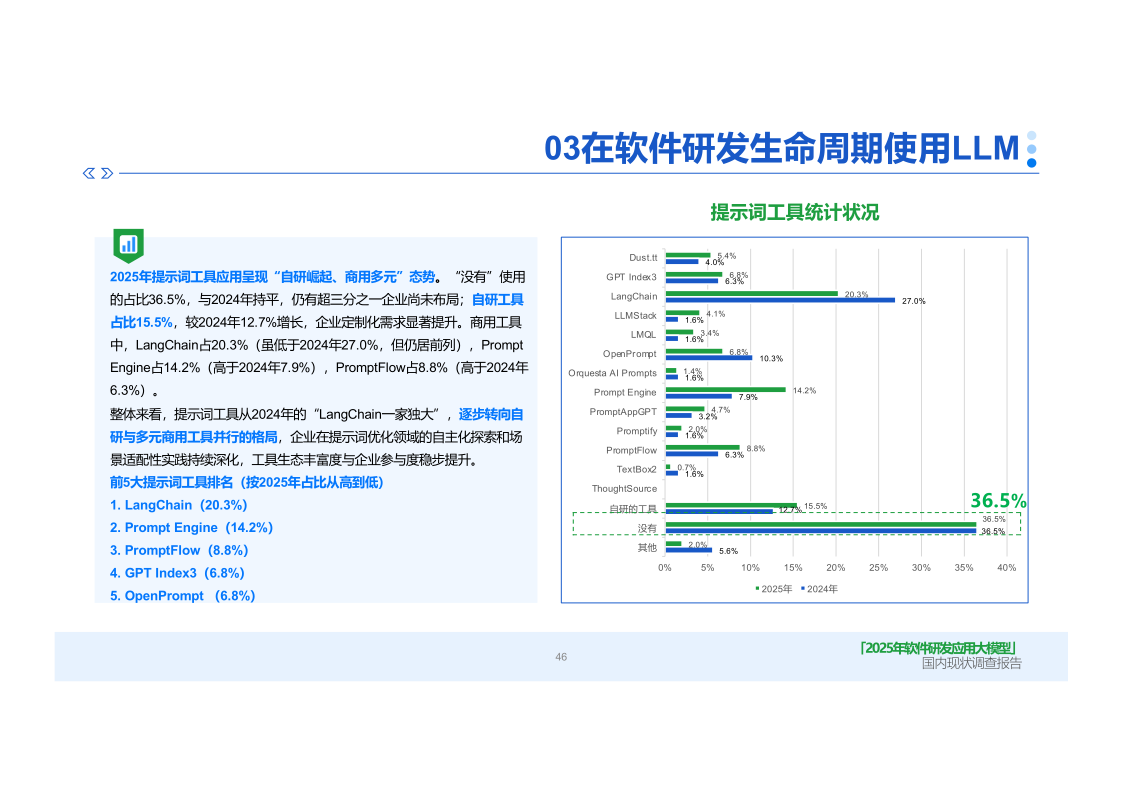1123x794 pixels.
Task: Click the green bar-chart badge icon
Action: 129,246
